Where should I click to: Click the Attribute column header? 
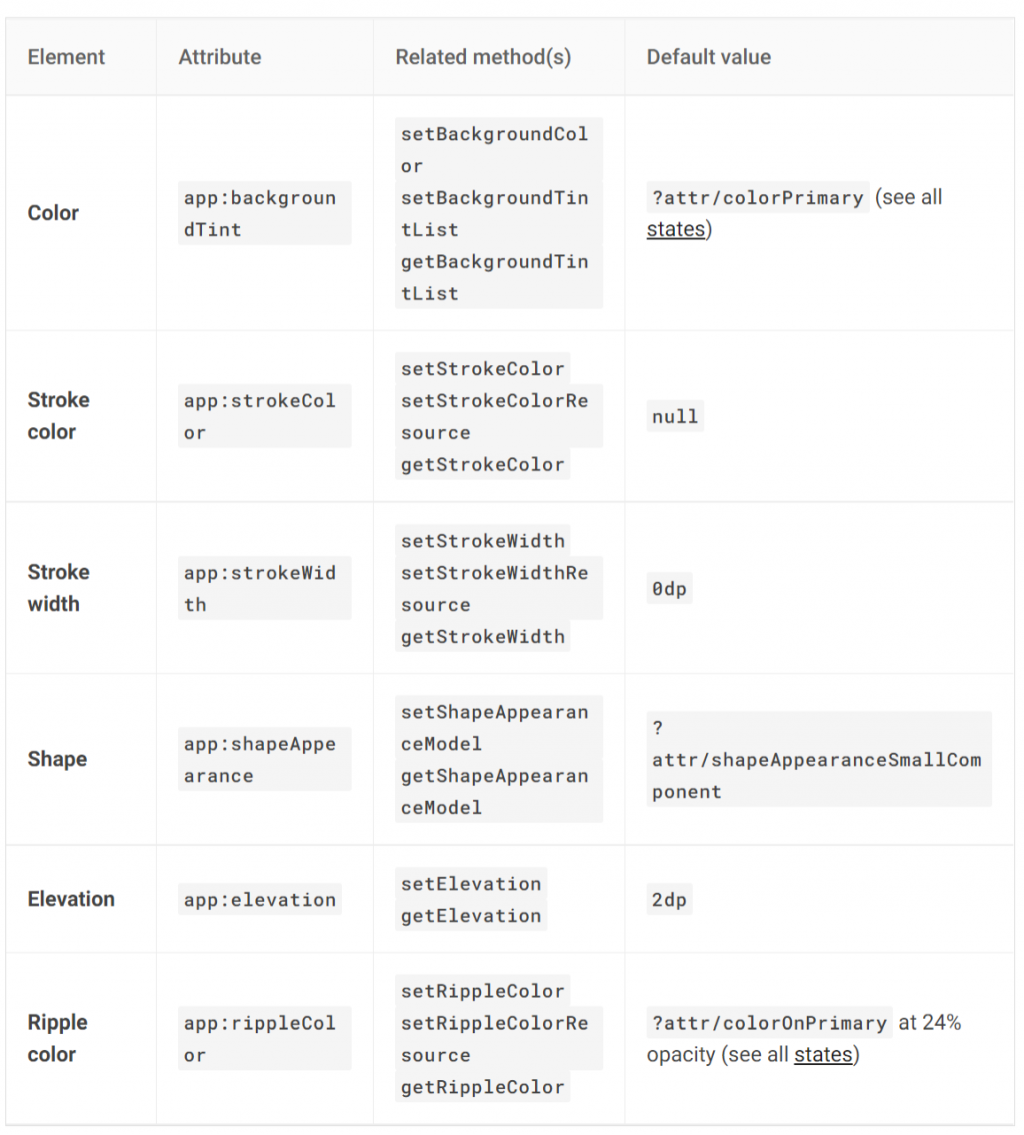(x=219, y=57)
